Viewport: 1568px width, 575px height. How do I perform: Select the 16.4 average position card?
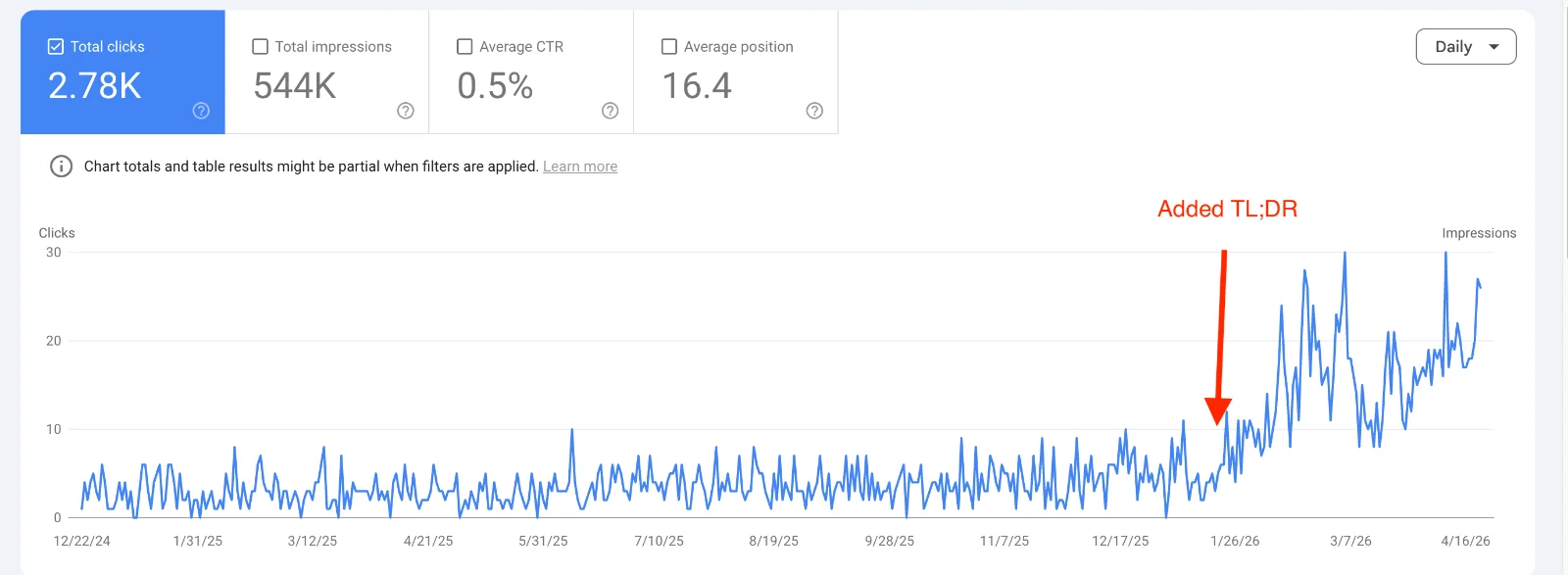click(x=735, y=72)
